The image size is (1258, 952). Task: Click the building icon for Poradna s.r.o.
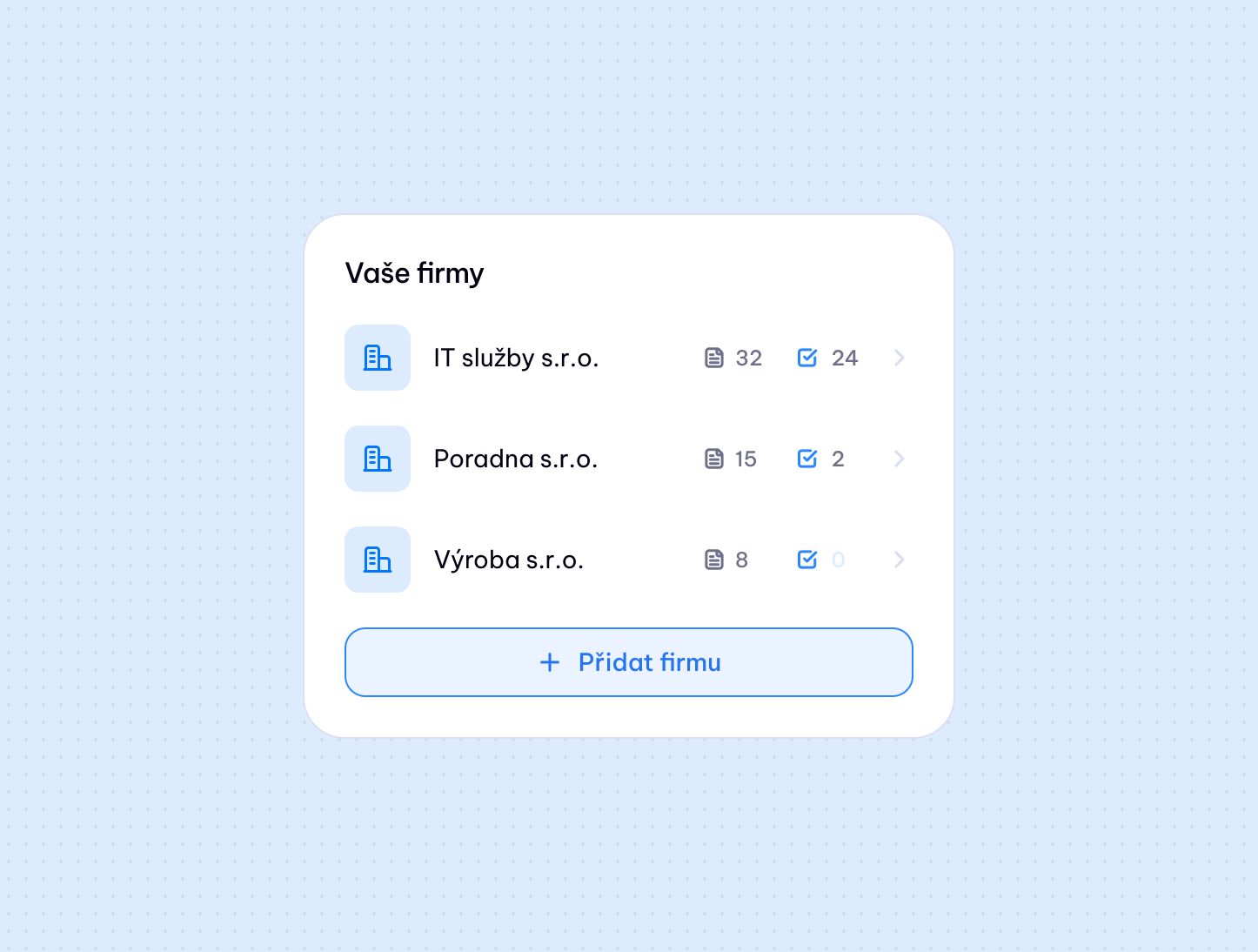pyautogui.click(x=378, y=459)
